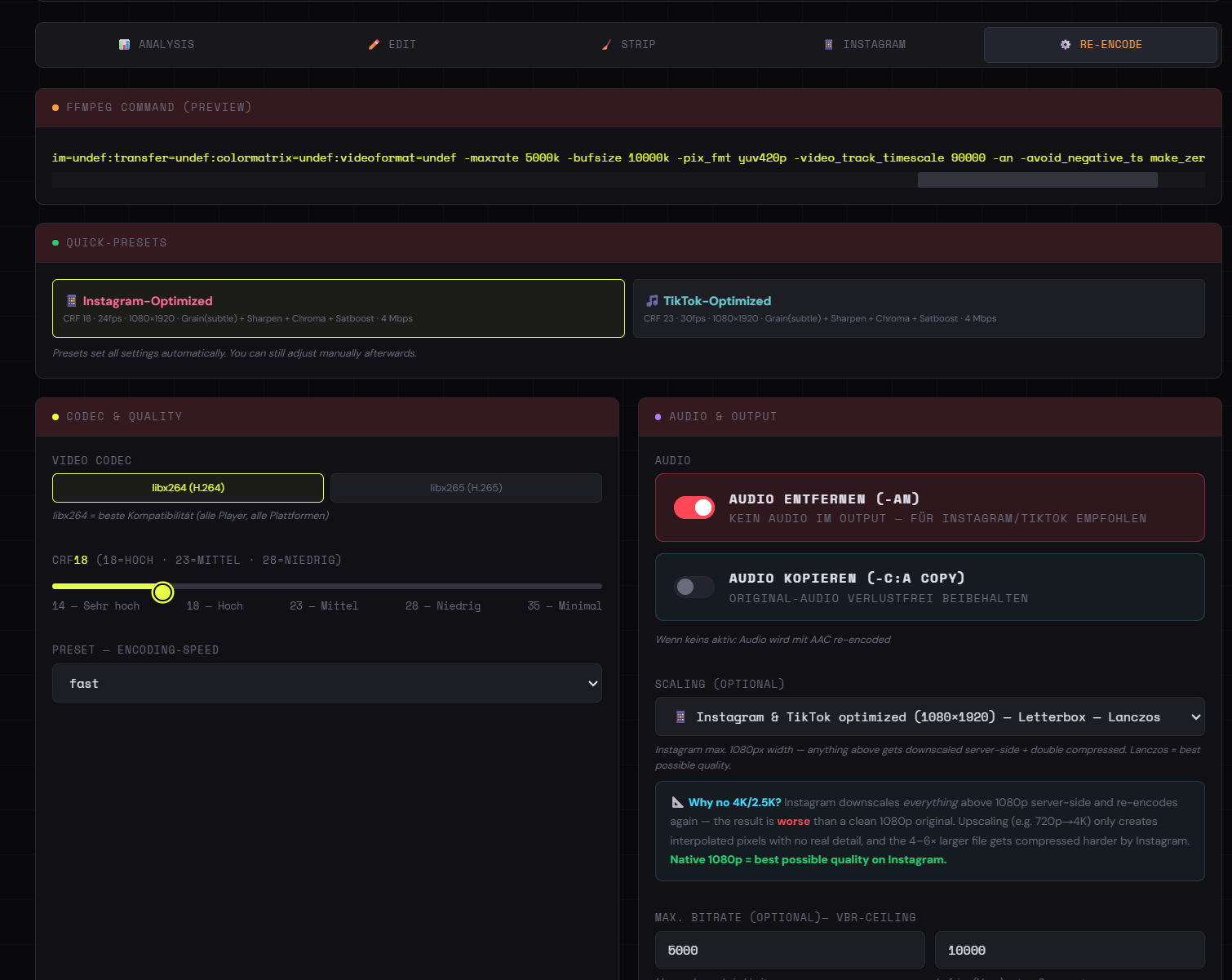Expand the Scaling dropdown for 1080×1920 Letterbox
The height and width of the screenshot is (980, 1232).
click(930, 716)
